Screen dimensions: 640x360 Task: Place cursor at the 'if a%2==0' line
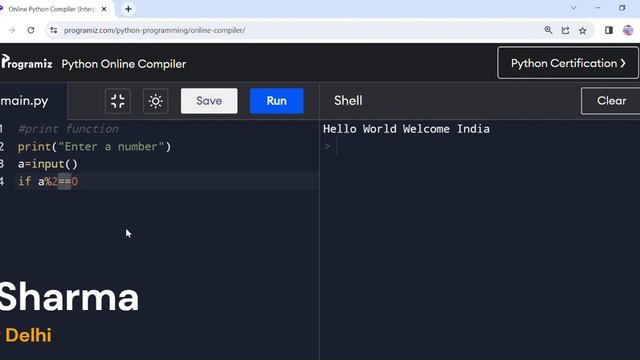(48, 182)
